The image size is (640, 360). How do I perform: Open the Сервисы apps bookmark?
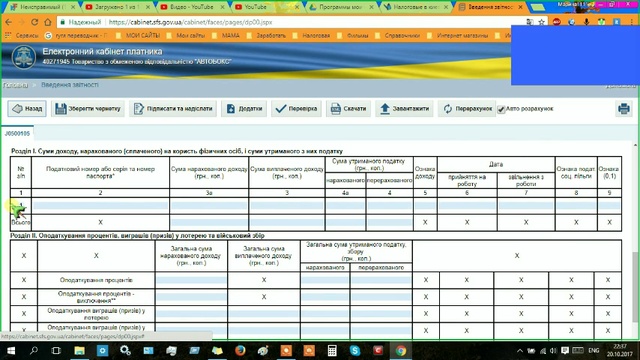22,36
